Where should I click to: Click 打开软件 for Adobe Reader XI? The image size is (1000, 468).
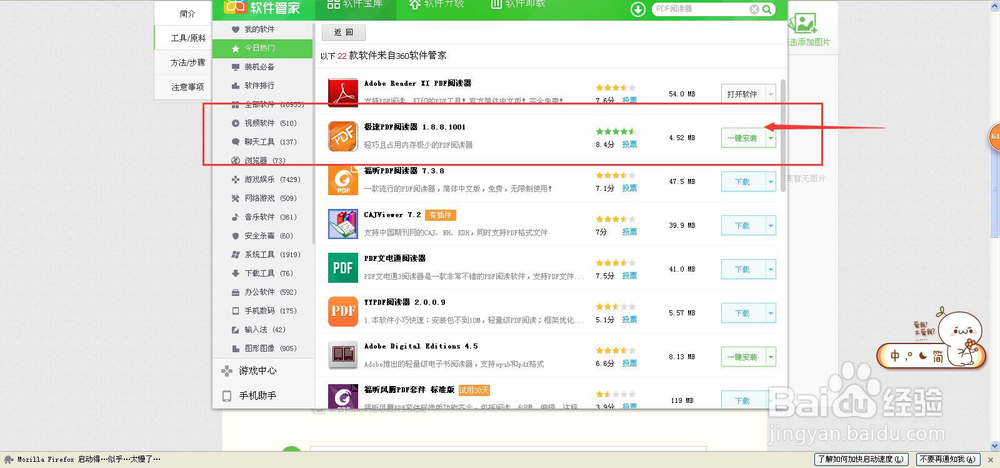pos(743,94)
